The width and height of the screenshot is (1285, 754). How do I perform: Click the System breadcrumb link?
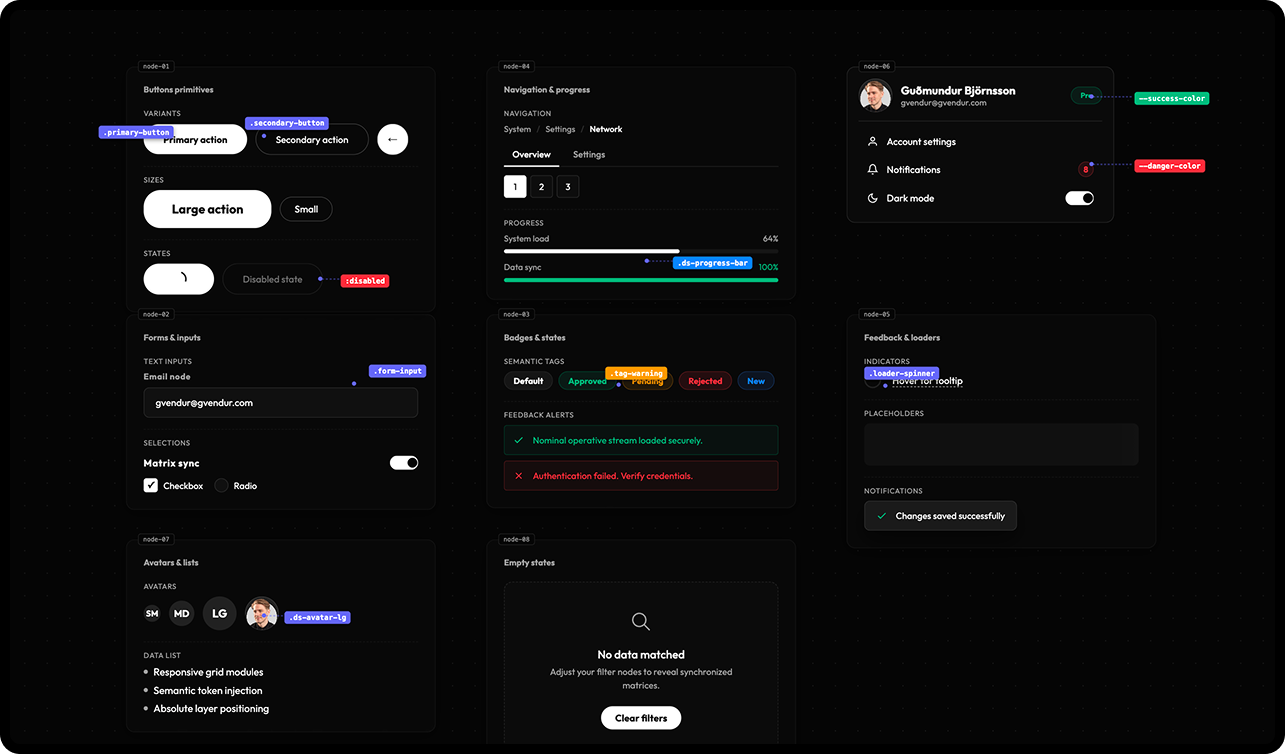(517, 129)
